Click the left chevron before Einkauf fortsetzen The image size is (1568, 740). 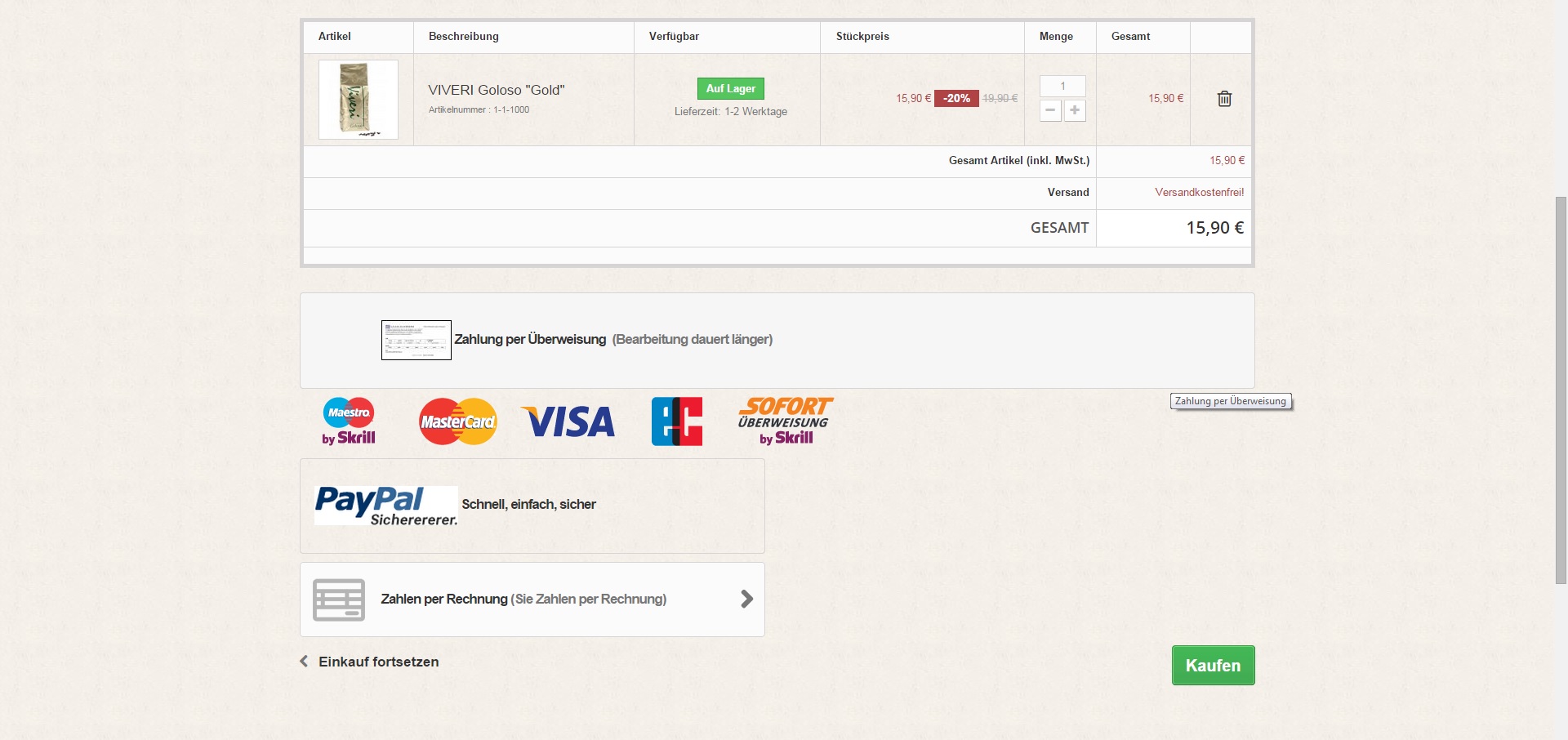[x=304, y=662]
